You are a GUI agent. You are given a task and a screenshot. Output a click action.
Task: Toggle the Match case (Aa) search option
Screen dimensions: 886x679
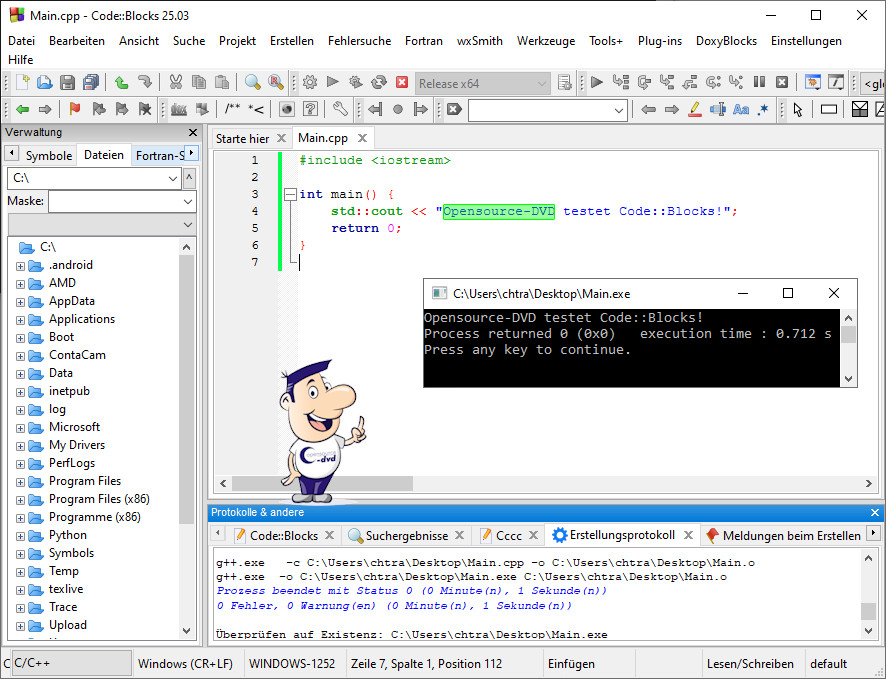(741, 109)
